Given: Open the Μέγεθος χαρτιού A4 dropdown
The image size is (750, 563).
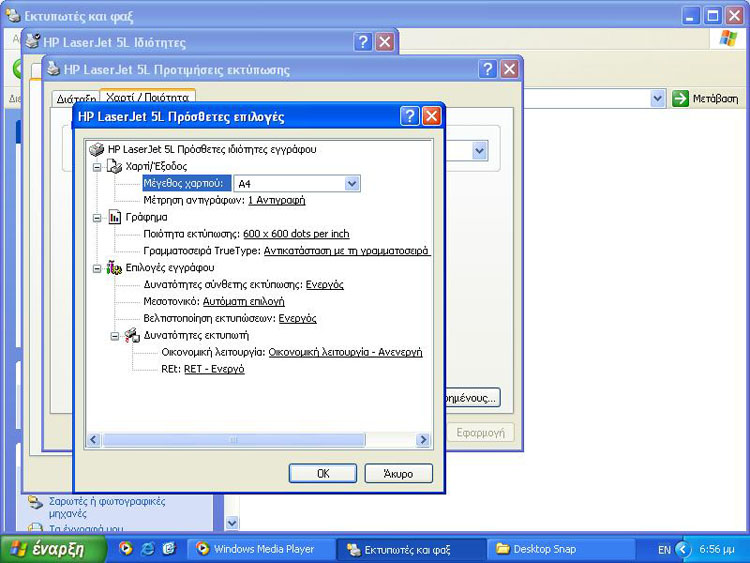Looking at the screenshot, I should point(352,184).
